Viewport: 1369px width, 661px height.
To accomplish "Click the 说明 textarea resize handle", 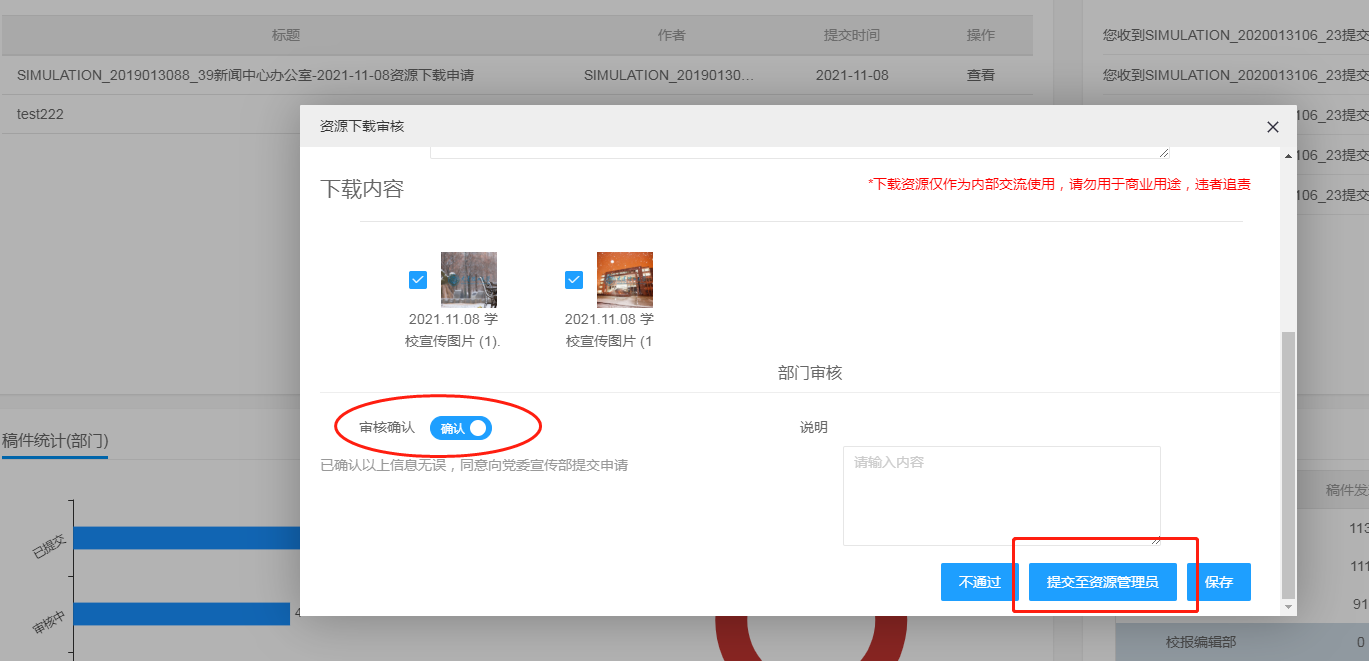I will tap(1155, 540).
